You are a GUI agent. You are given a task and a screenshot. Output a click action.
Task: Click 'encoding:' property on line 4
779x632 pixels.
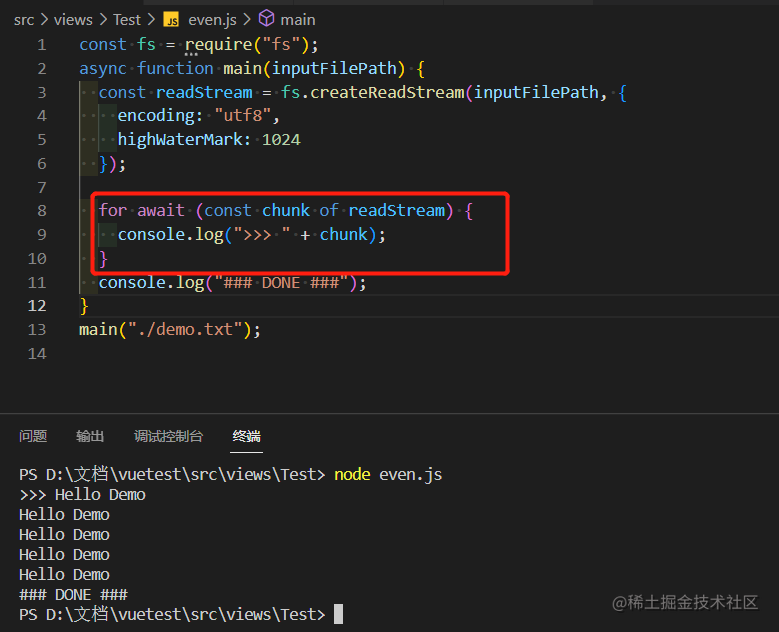160,116
